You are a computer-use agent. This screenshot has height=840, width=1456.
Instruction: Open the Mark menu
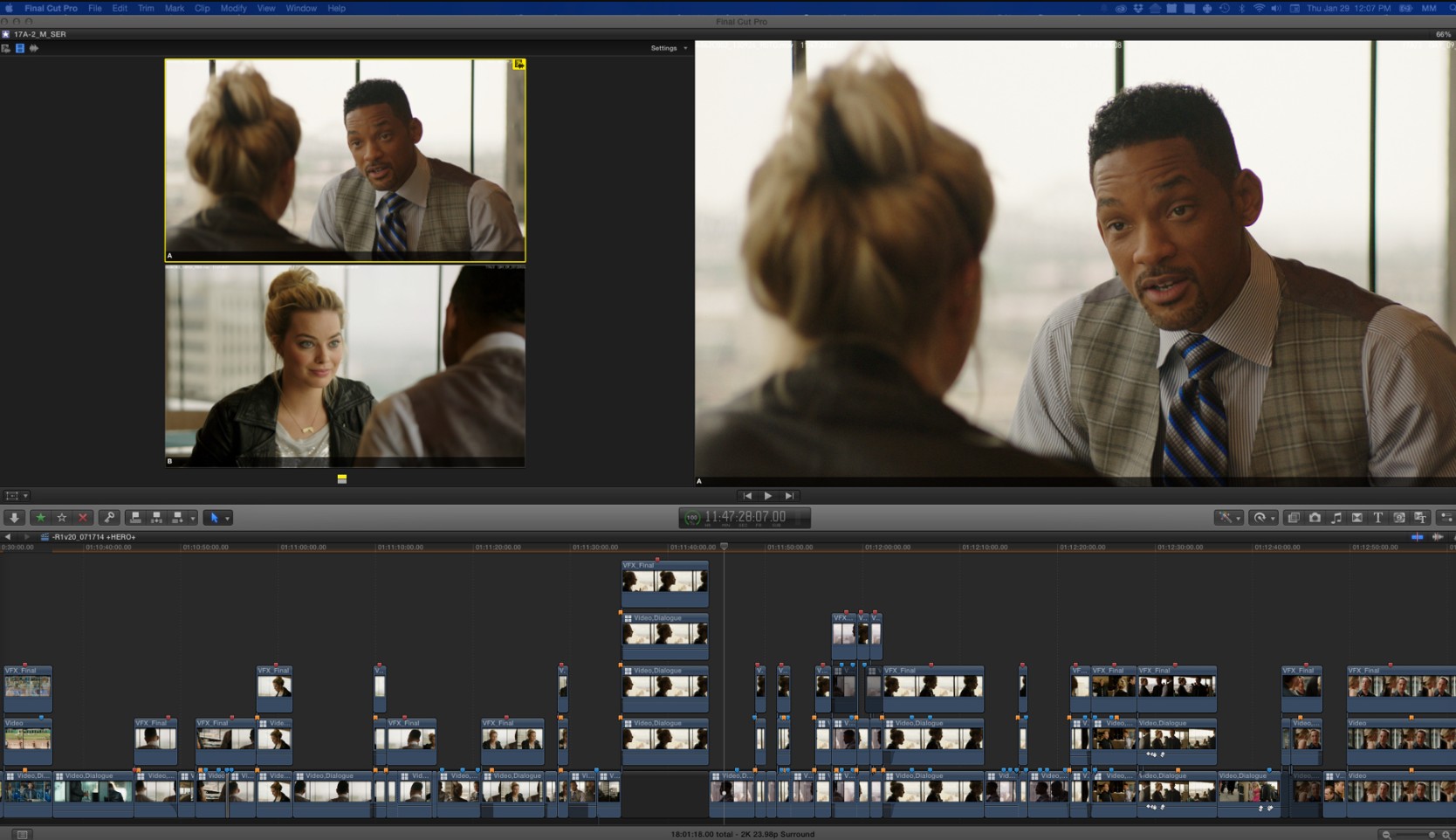[x=175, y=8]
